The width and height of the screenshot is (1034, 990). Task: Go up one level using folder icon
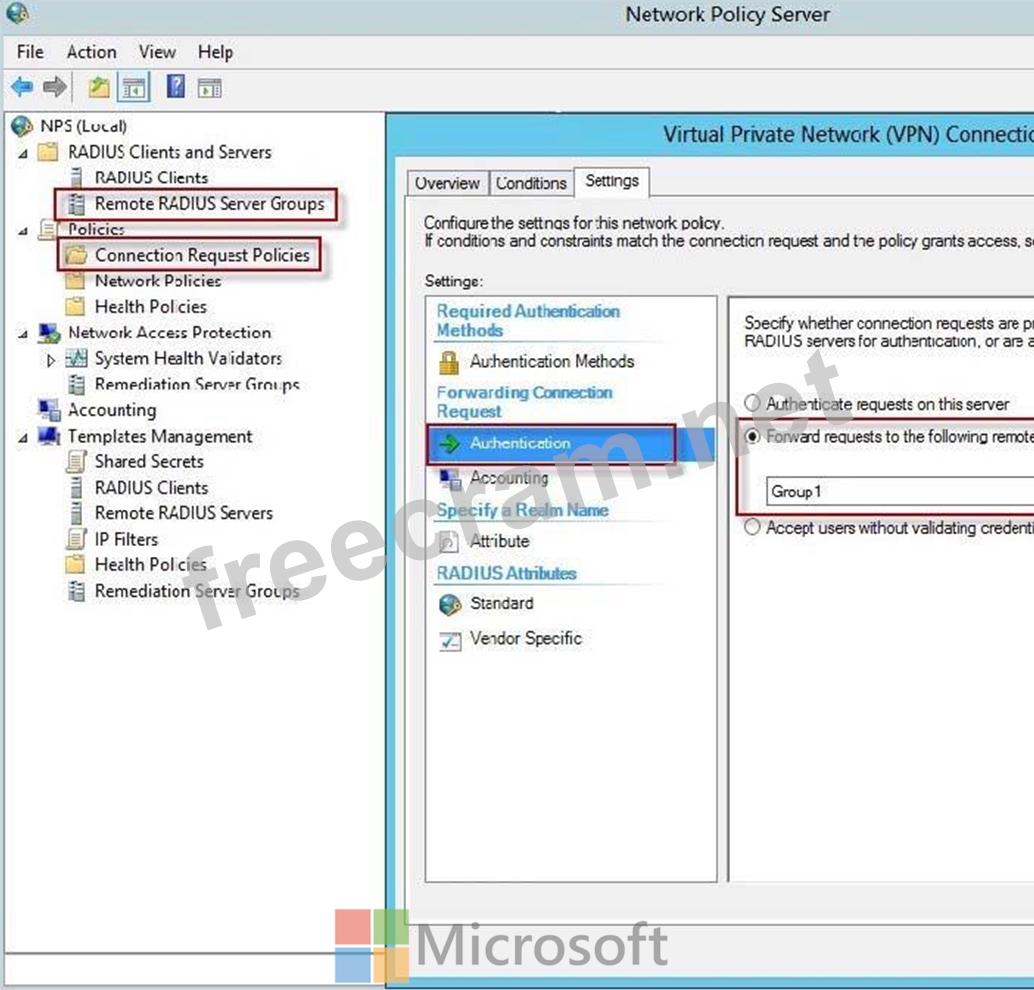click(x=99, y=87)
